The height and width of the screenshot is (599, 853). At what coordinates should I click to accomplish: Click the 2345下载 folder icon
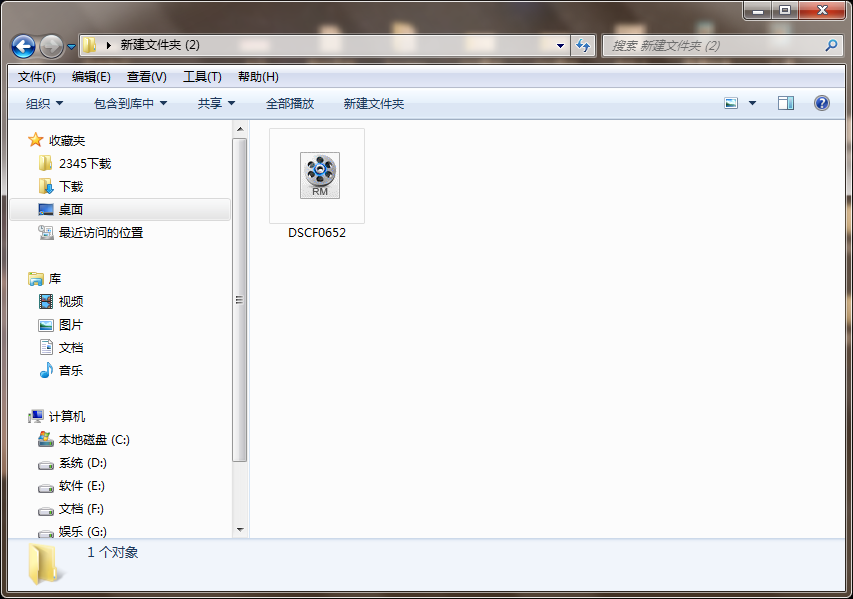pyautogui.click(x=46, y=163)
